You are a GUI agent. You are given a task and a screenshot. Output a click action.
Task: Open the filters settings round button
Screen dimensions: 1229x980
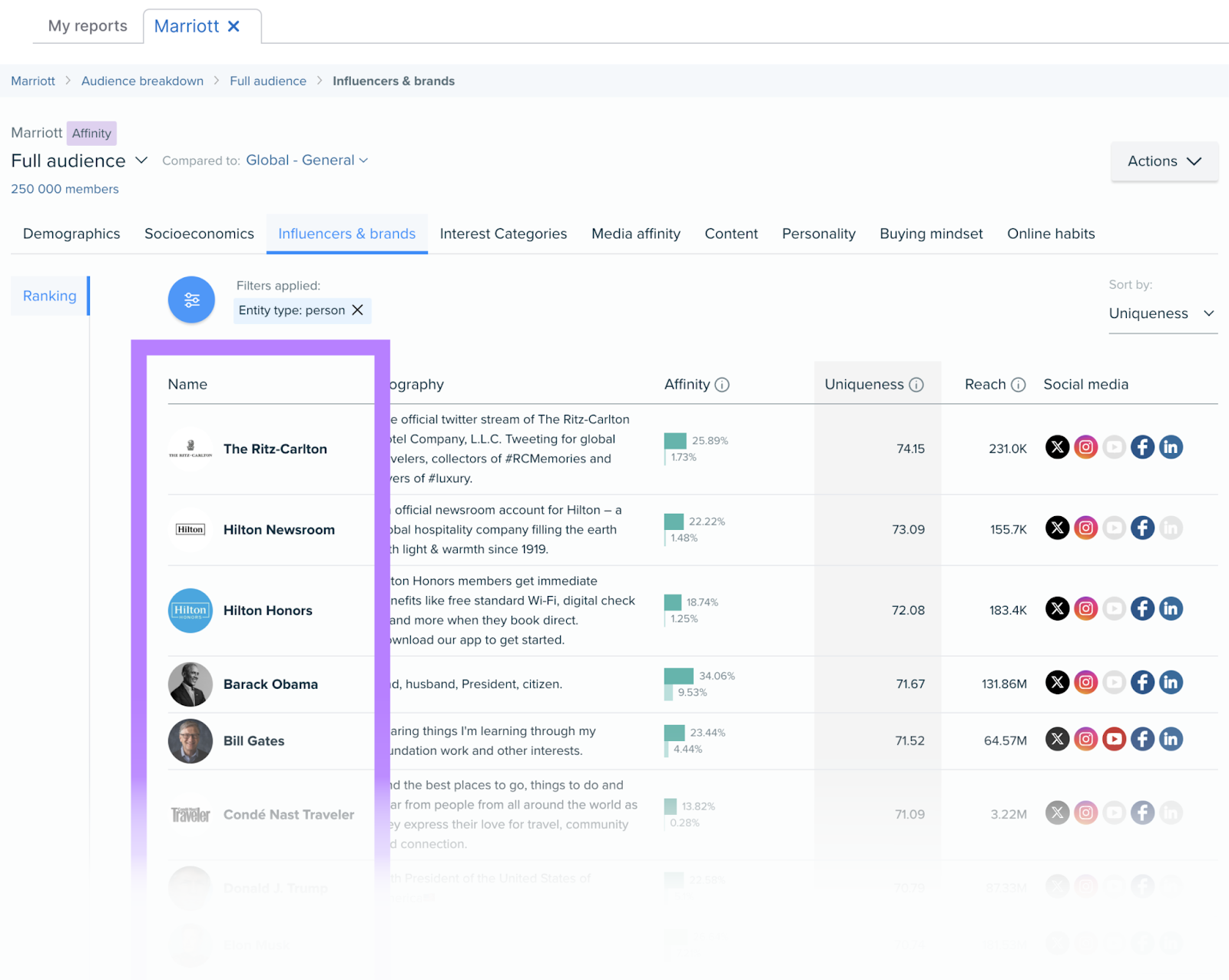191,300
